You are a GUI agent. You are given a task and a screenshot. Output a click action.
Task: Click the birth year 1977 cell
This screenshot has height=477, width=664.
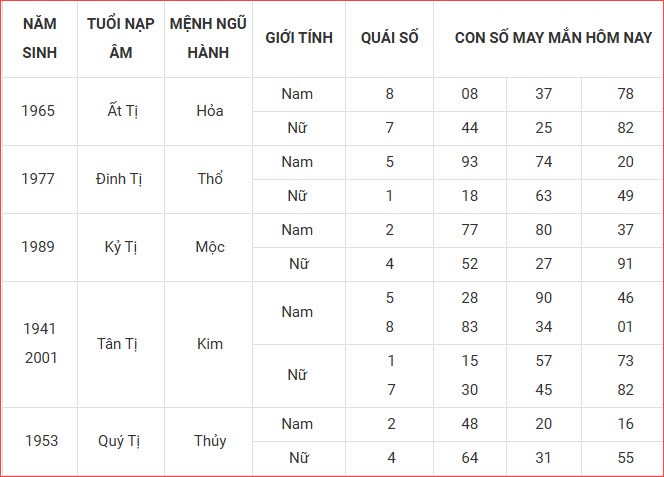[x=40, y=179]
